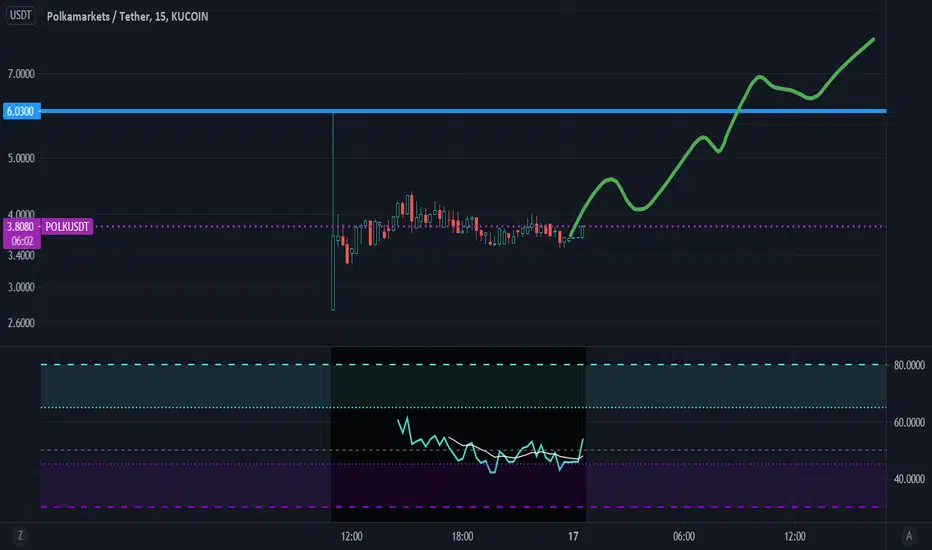Click the 06:00 time axis label
Screen dimensions: 932x550
click(684, 536)
